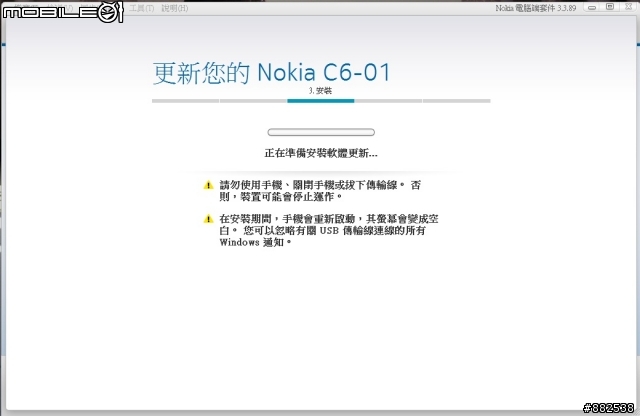
Task: Click the 更新您的 Nokia C6-01 heading
Action: (271, 73)
